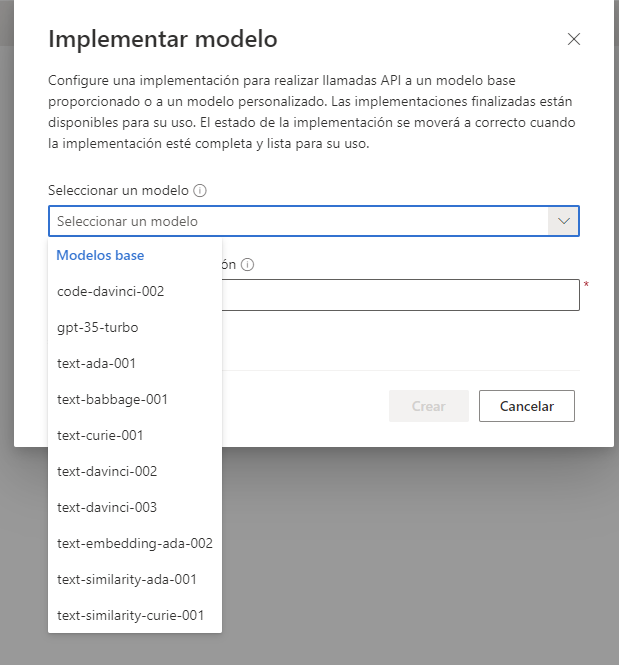Open info tooltip next to Seleccionar un modelo
Image resolution: width=619 pixels, height=665 pixels.
[200, 190]
